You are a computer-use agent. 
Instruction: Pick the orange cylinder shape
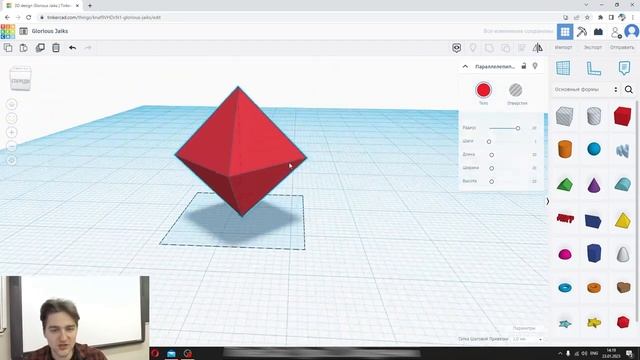tap(565, 149)
